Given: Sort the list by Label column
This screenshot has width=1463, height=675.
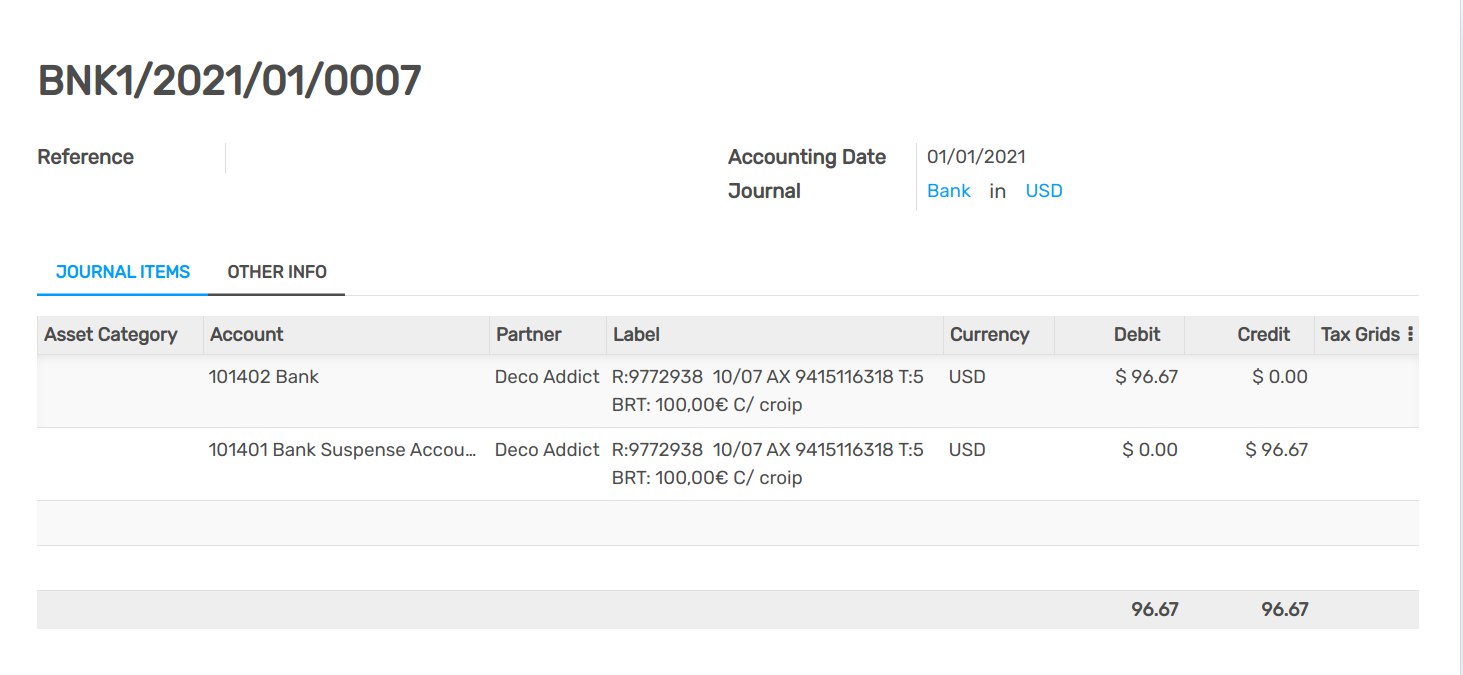Looking at the screenshot, I should pyautogui.click(x=636, y=334).
